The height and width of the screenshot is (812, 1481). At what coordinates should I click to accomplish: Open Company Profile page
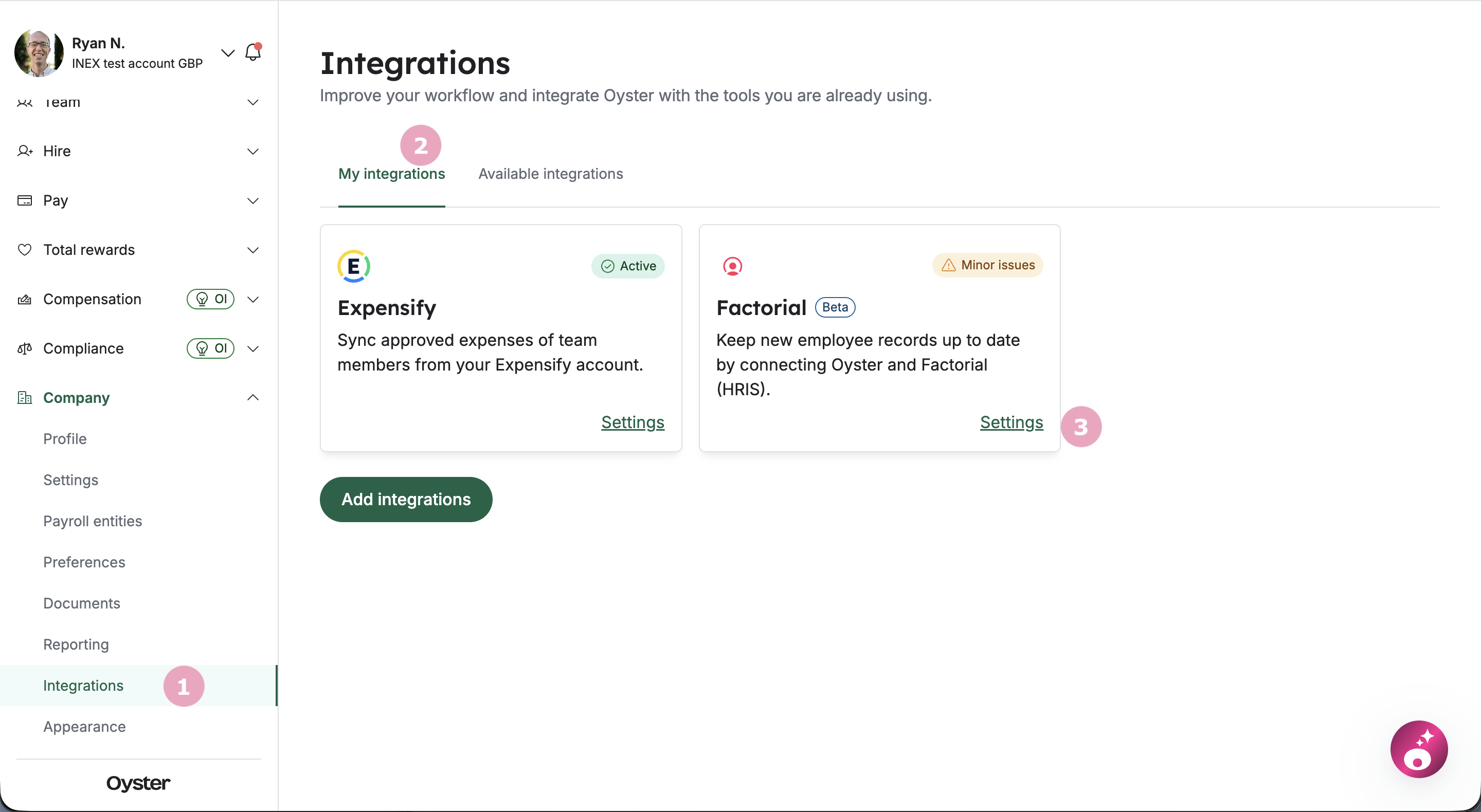coord(65,438)
